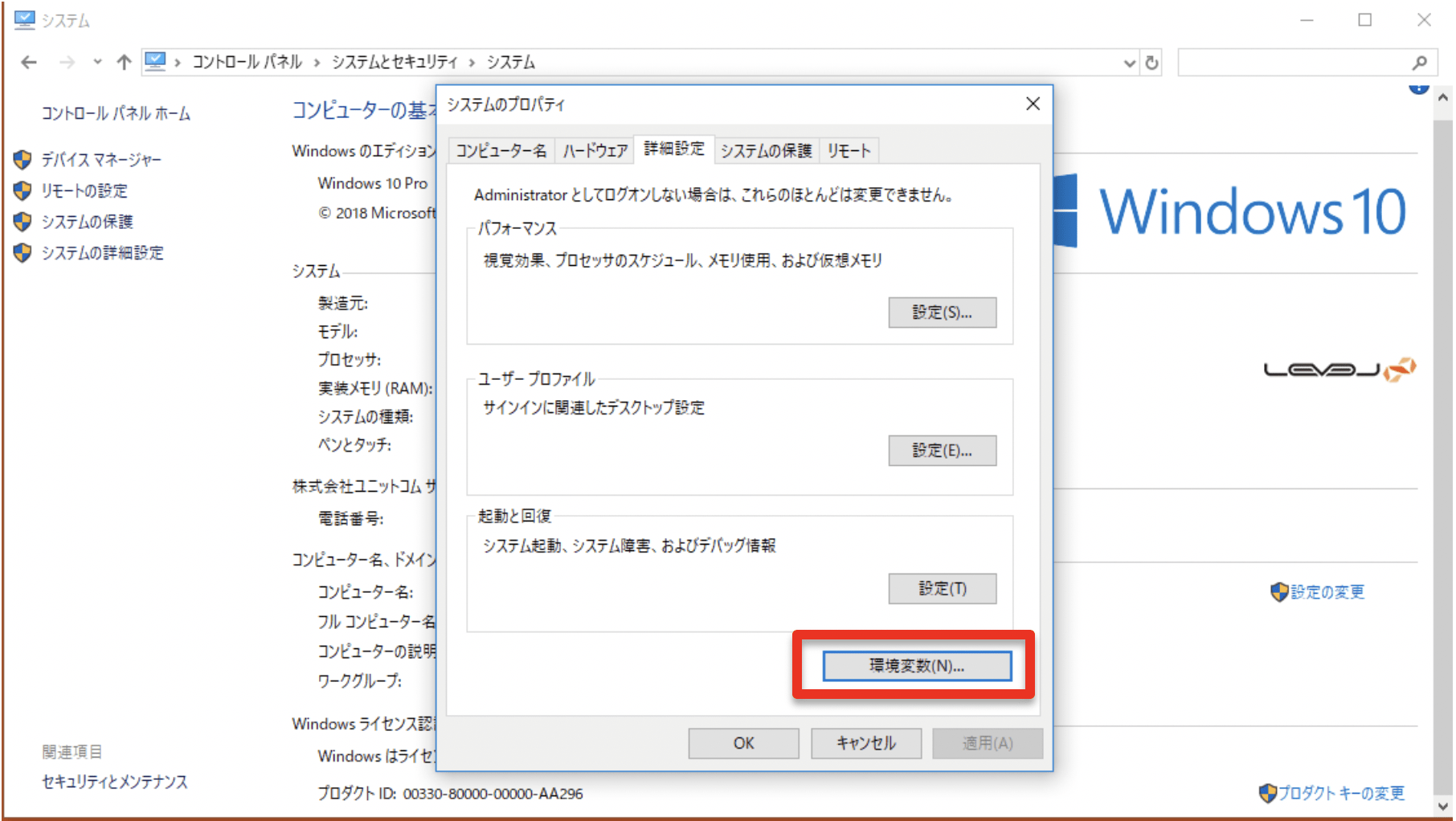
Task: Select the 詳細設定 tab
Action: click(674, 149)
